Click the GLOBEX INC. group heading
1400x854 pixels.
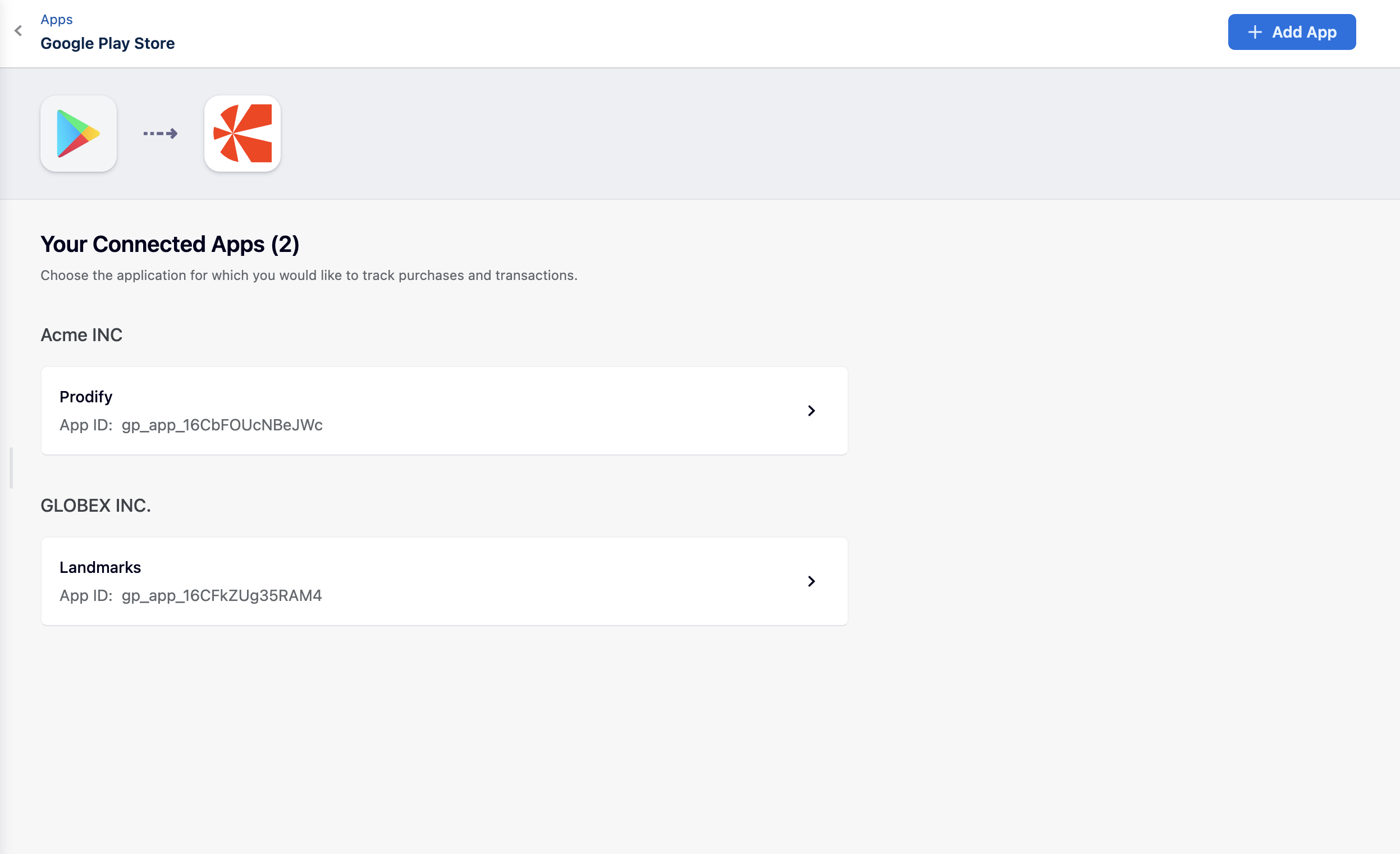click(95, 506)
